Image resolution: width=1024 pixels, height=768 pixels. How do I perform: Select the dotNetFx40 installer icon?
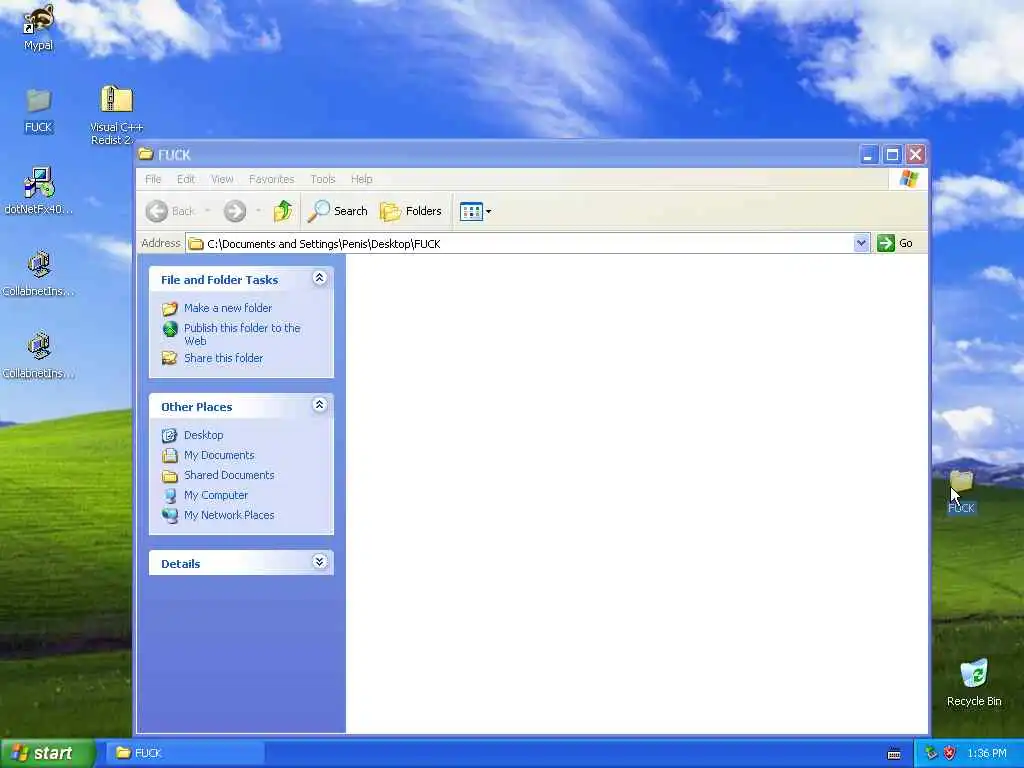(x=38, y=191)
